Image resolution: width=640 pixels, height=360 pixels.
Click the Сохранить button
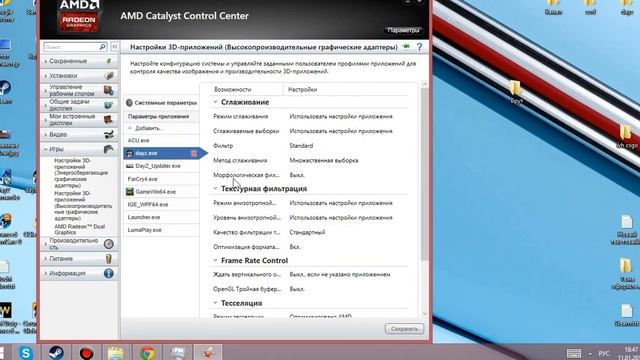tap(404, 329)
